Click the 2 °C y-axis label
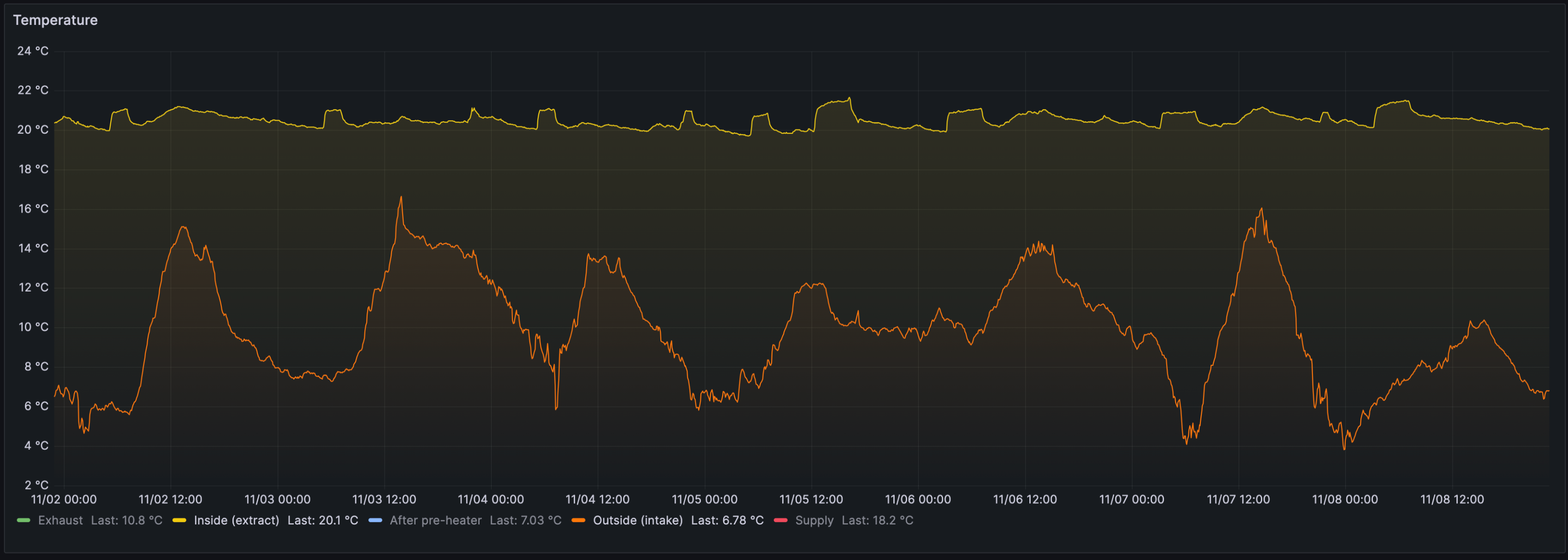The width and height of the screenshot is (1568, 560). point(36,485)
